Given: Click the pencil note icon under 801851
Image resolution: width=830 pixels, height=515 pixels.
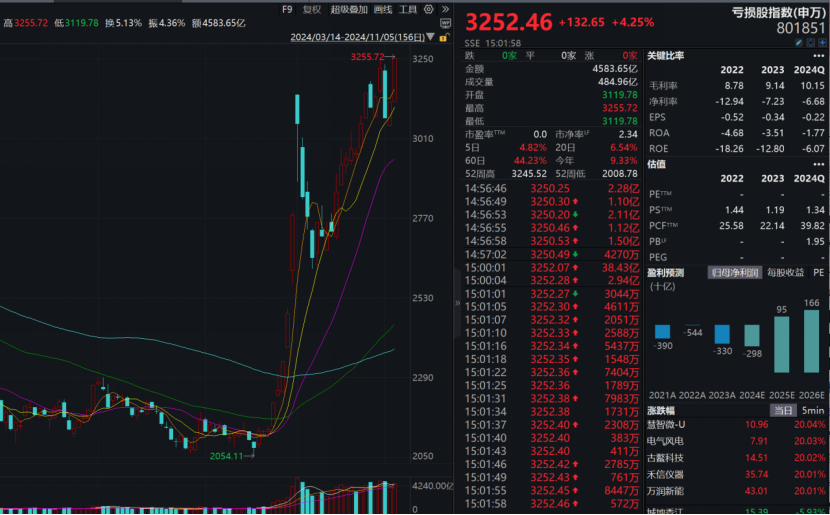Looking at the screenshot, I should pyautogui.click(x=799, y=42).
